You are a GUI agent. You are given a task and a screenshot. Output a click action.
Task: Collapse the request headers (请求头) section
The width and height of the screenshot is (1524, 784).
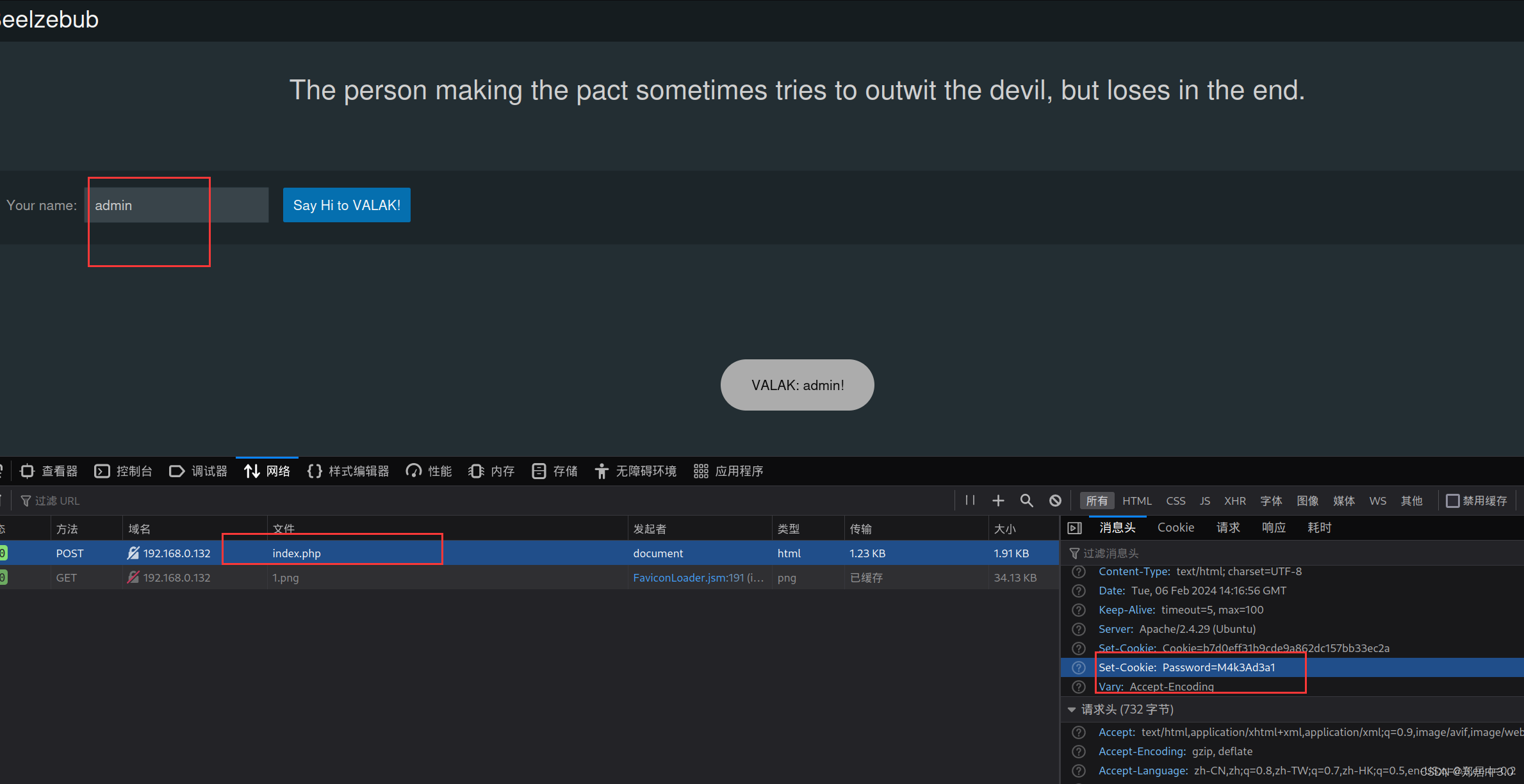tap(1072, 710)
